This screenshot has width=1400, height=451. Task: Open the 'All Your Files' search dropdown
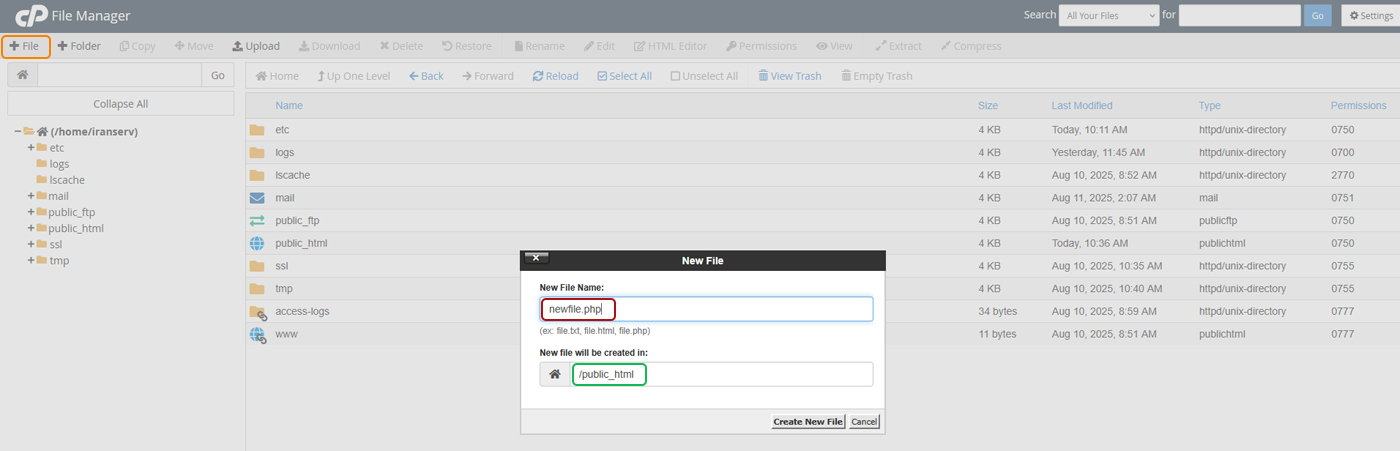coord(1108,15)
